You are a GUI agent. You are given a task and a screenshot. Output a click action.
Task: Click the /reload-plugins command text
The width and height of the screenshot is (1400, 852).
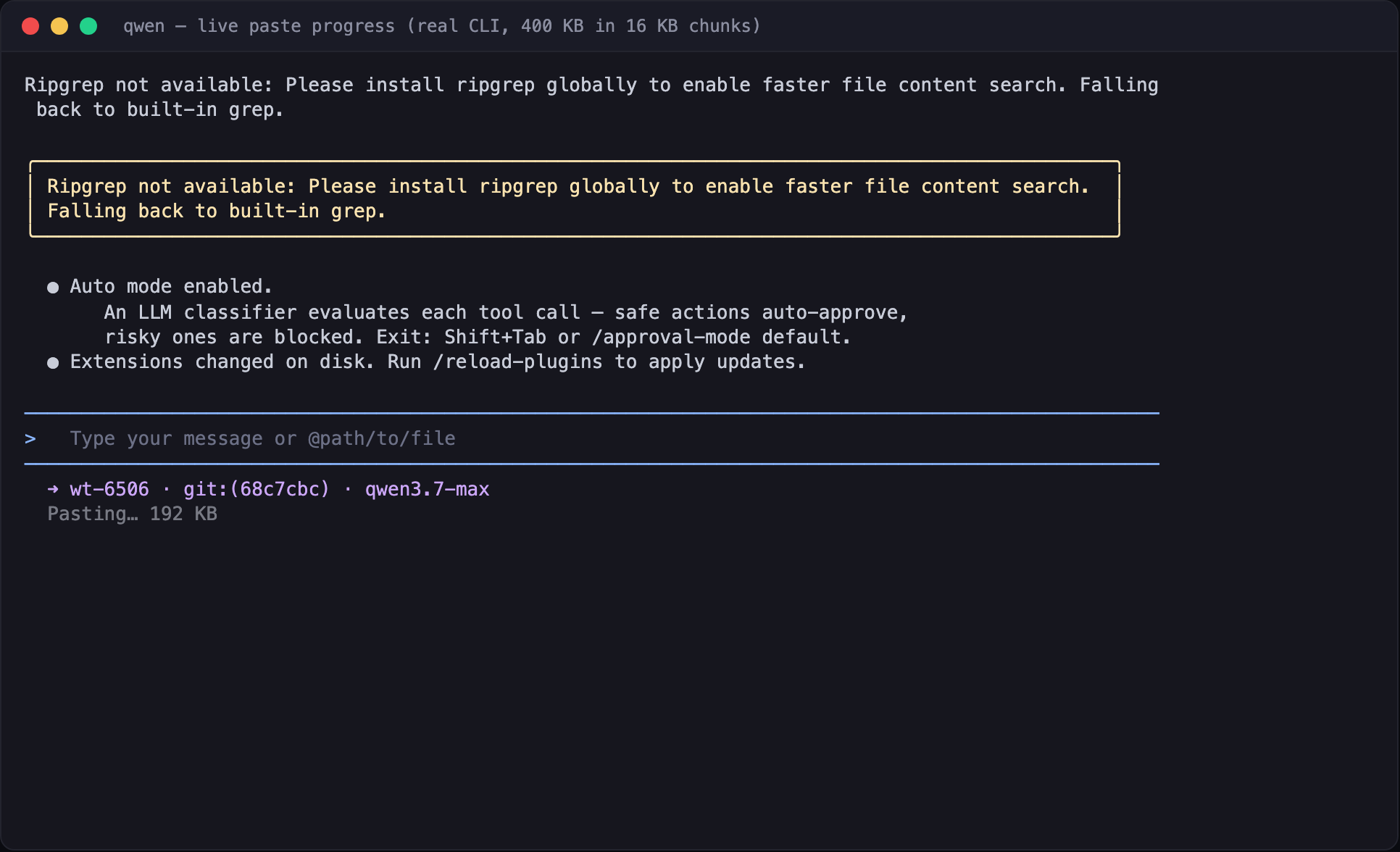517,362
